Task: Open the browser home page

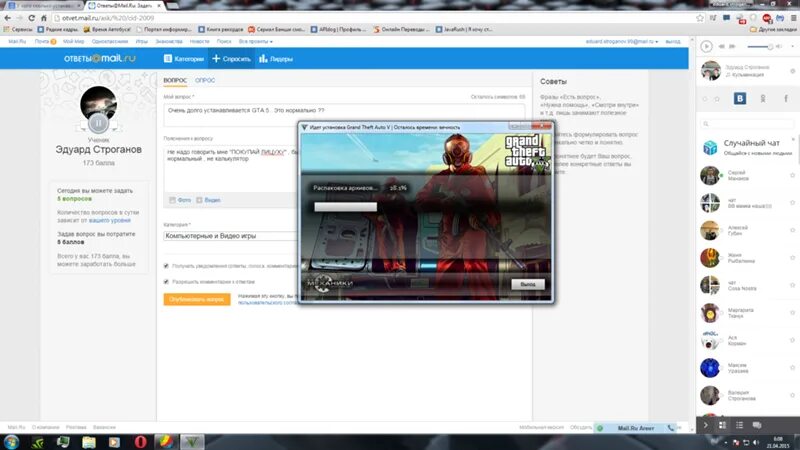Action: click(44, 18)
